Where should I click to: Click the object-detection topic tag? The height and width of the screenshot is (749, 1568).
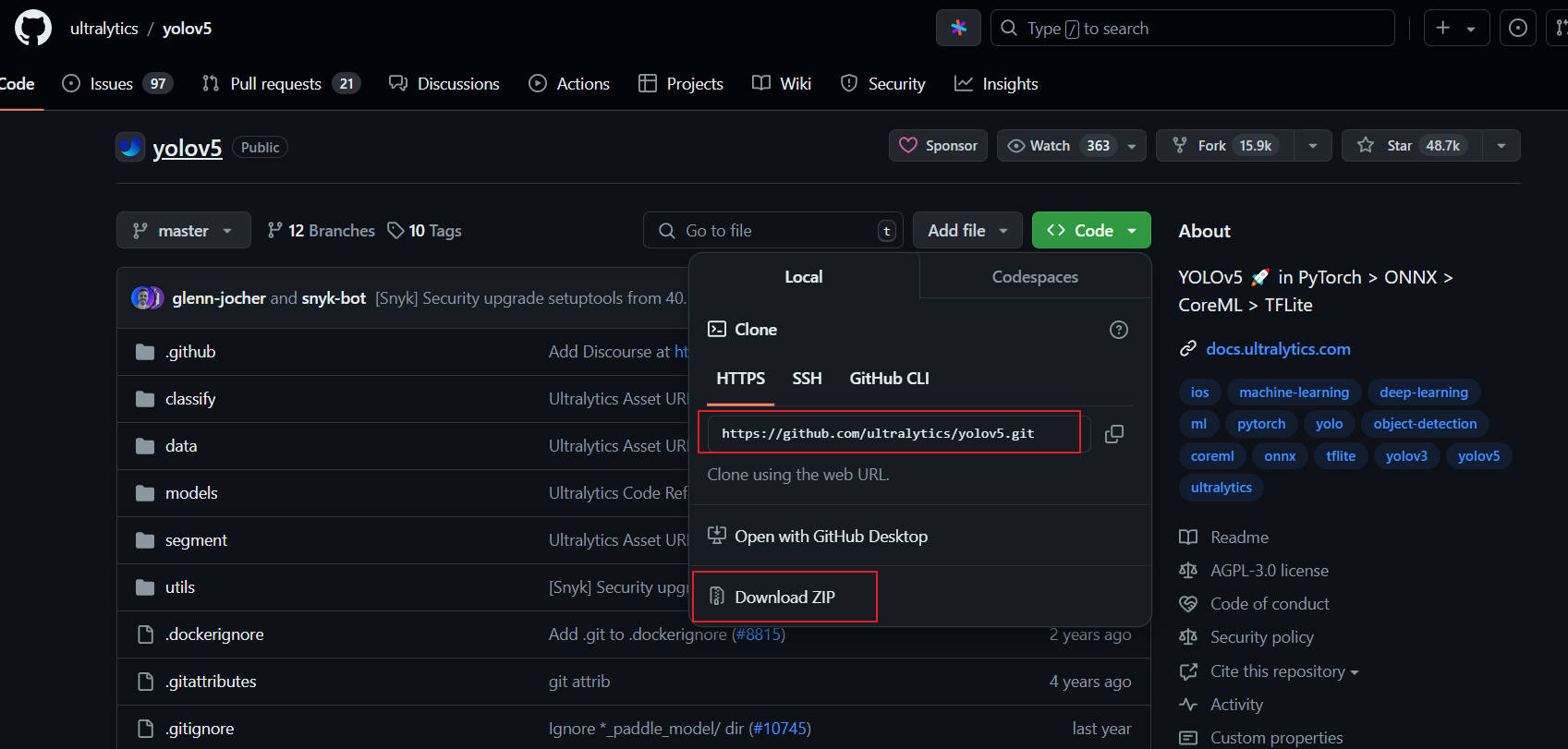[x=1425, y=424]
